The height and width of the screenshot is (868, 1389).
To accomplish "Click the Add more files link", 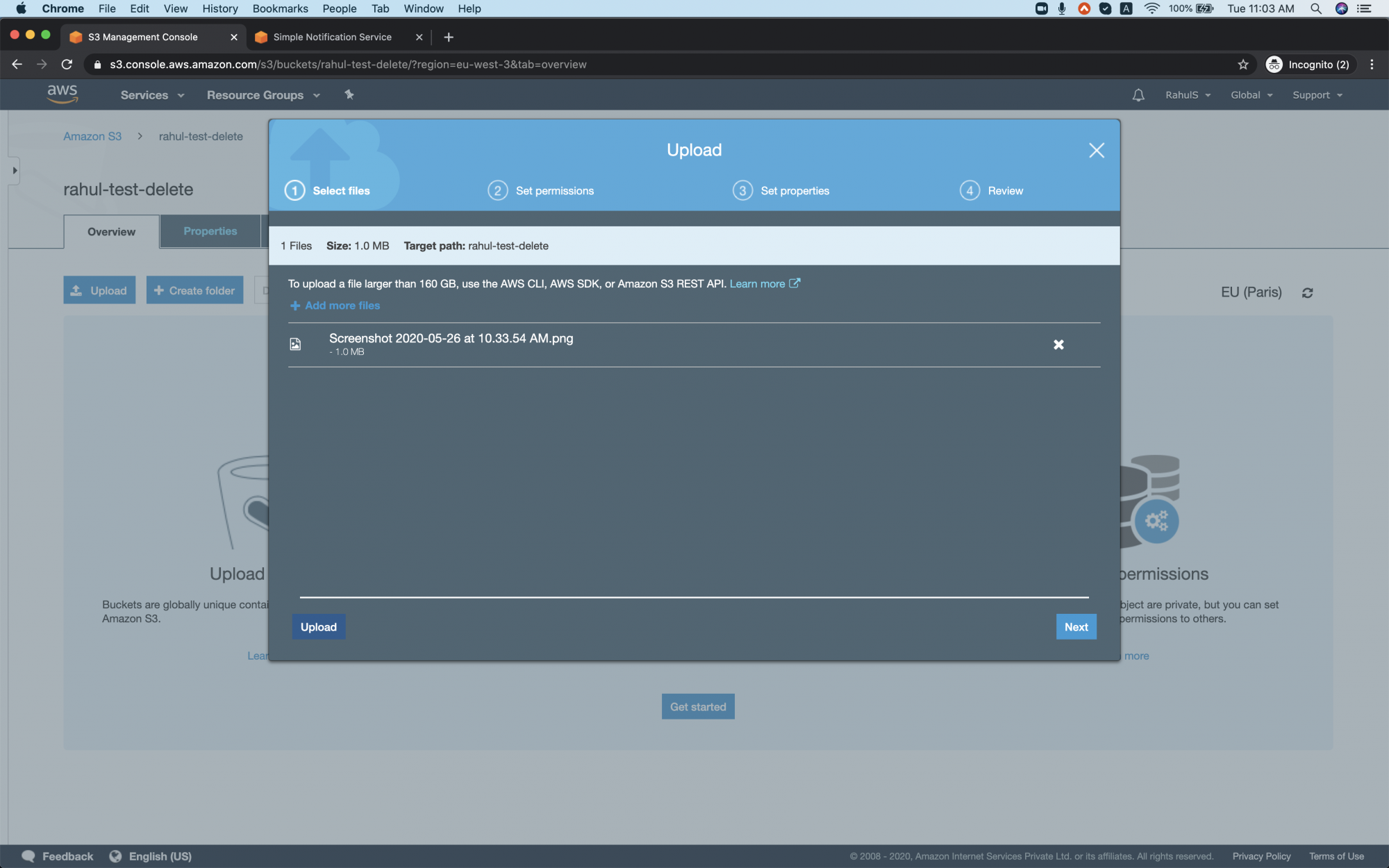I will (334, 306).
